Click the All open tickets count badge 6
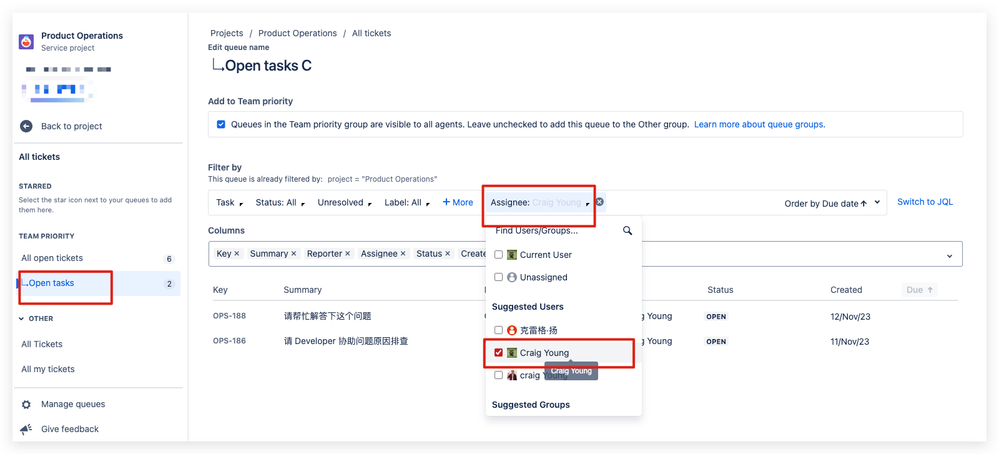The image size is (999, 454). point(169,259)
